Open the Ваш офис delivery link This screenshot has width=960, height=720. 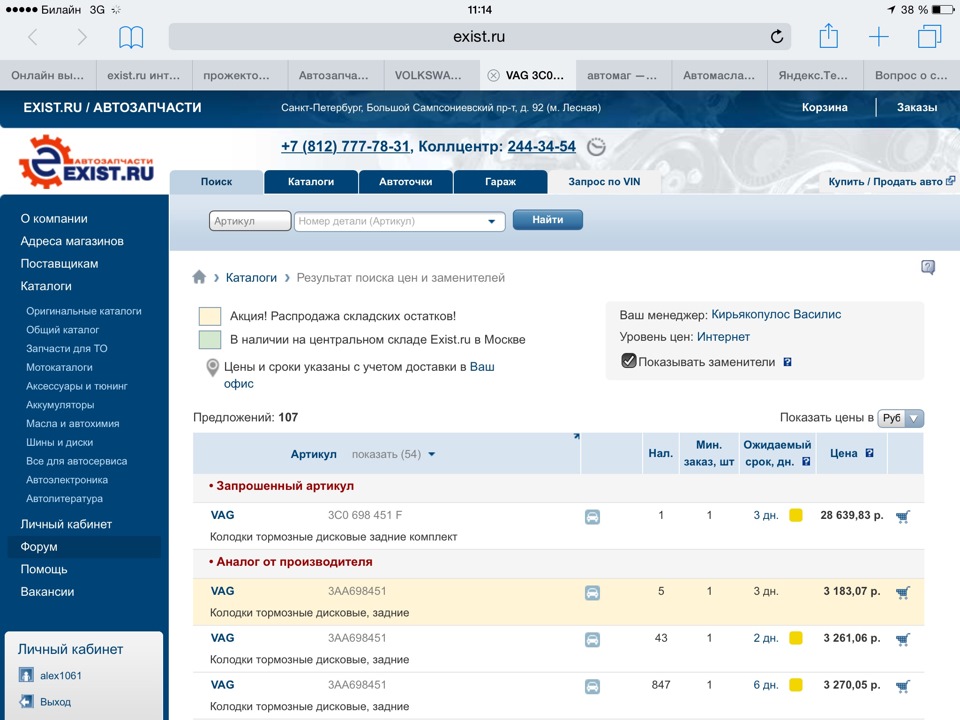click(x=359, y=375)
